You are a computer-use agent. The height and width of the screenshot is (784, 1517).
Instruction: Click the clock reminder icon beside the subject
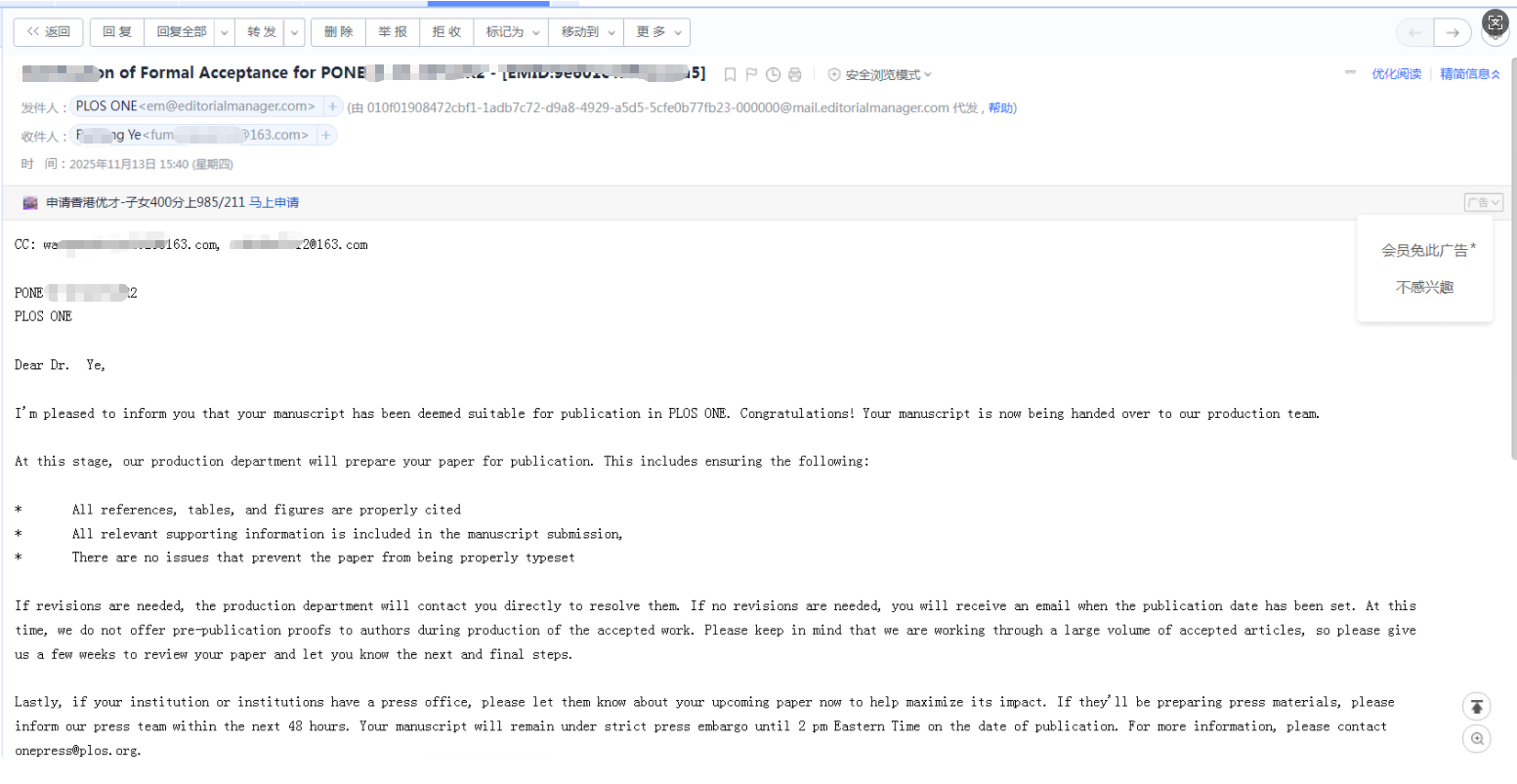pos(773,74)
